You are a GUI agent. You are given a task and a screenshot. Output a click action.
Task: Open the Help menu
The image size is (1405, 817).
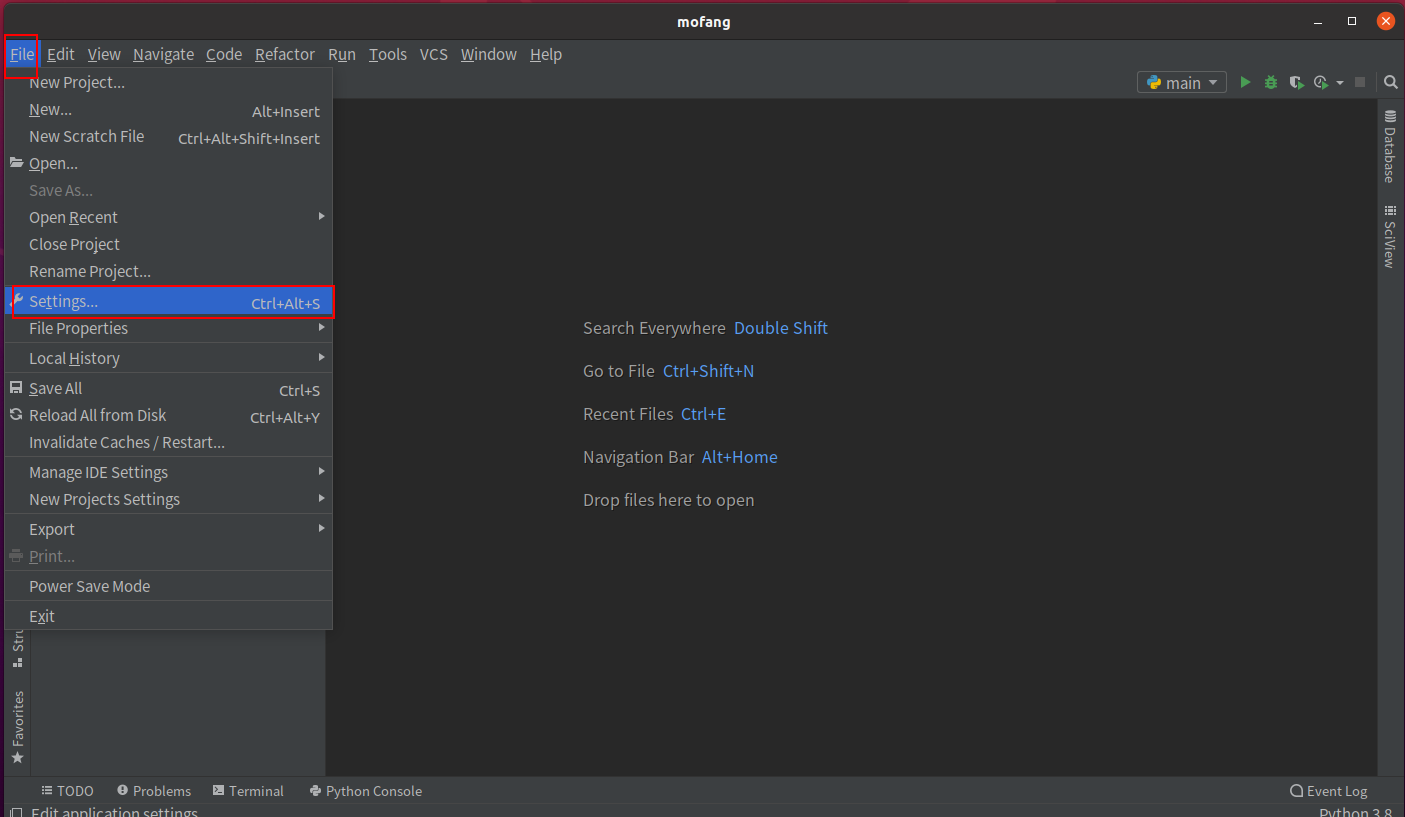coord(545,54)
